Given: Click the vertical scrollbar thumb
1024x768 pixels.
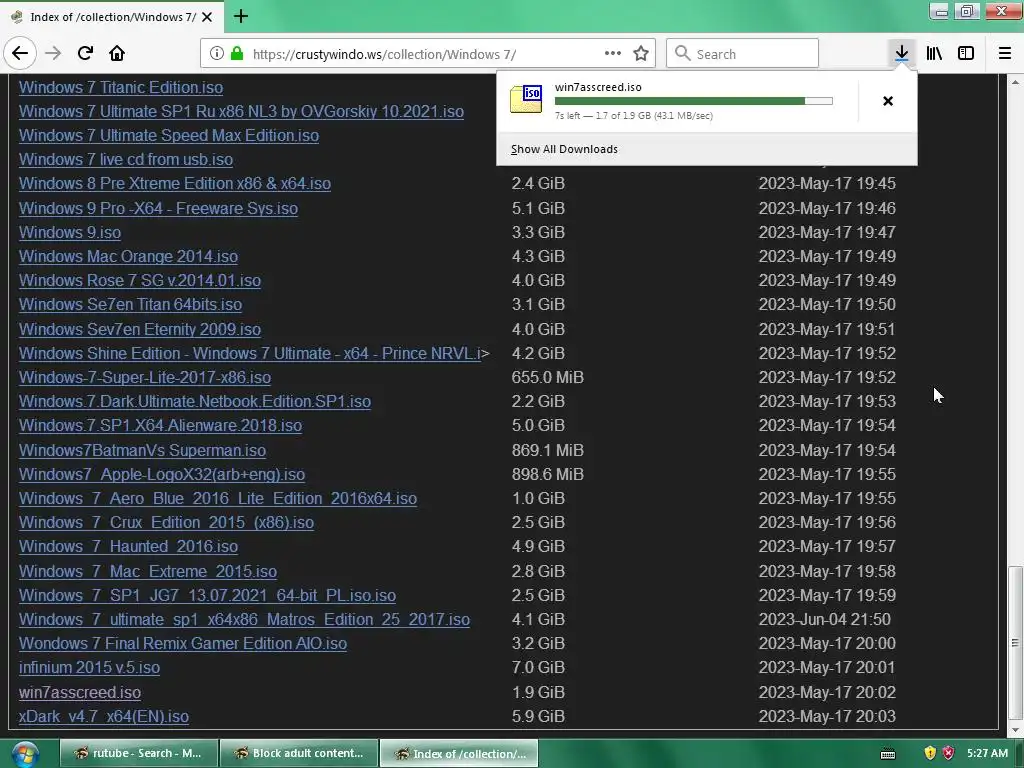Looking at the screenshot, I should (x=1015, y=643).
